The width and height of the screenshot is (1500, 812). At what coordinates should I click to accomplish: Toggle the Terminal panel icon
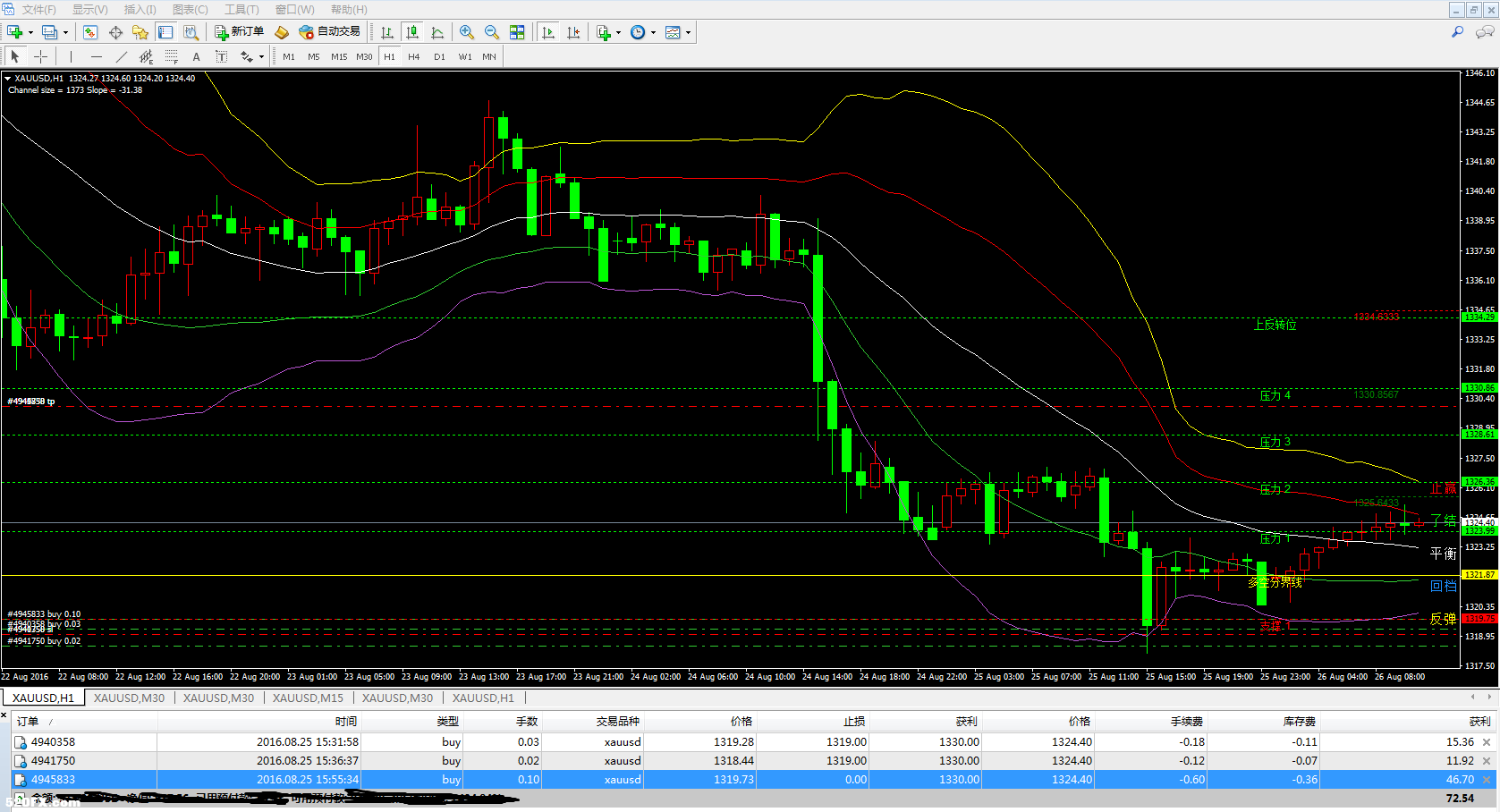(165, 32)
